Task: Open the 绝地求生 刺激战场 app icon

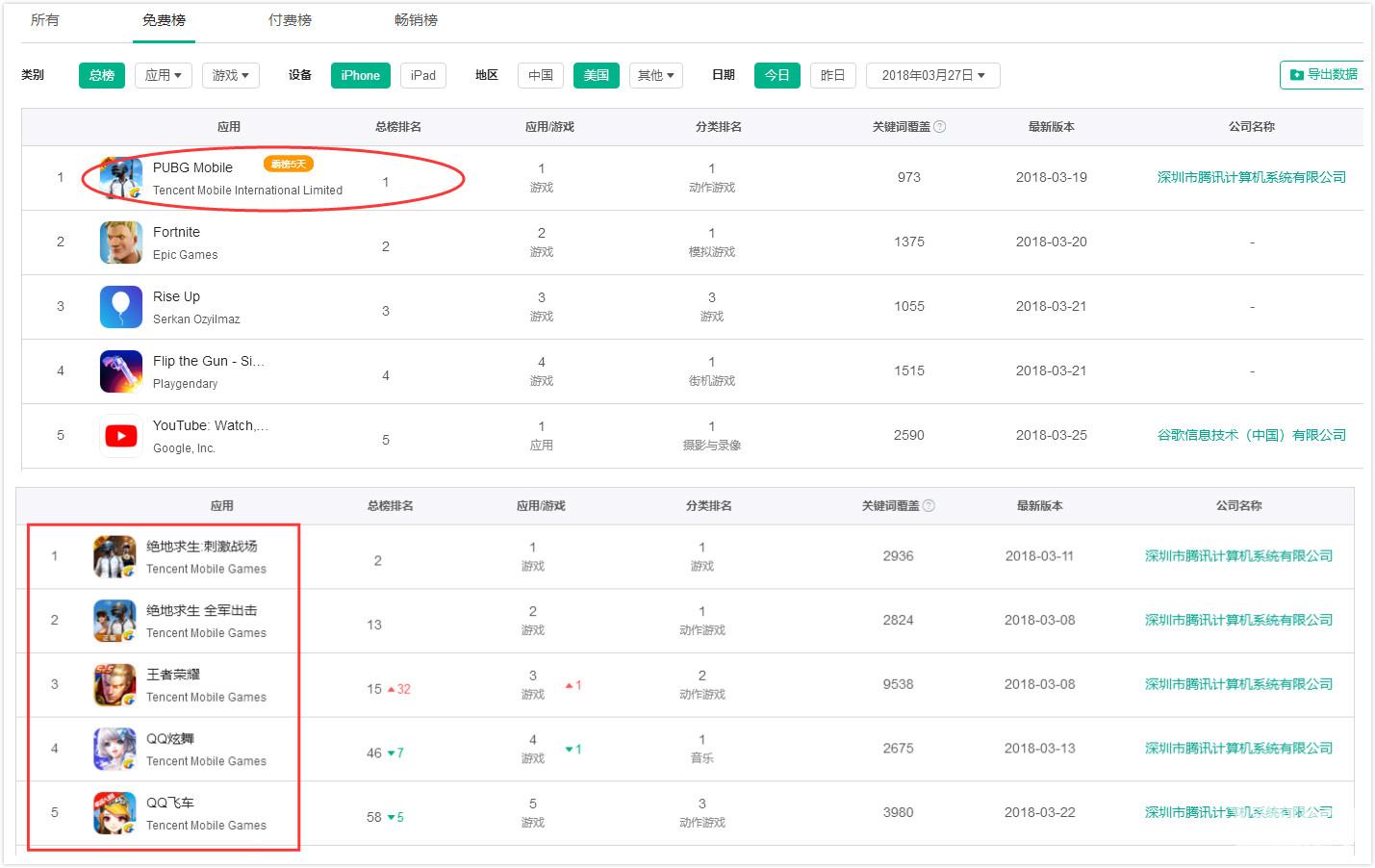Action: coord(115,557)
